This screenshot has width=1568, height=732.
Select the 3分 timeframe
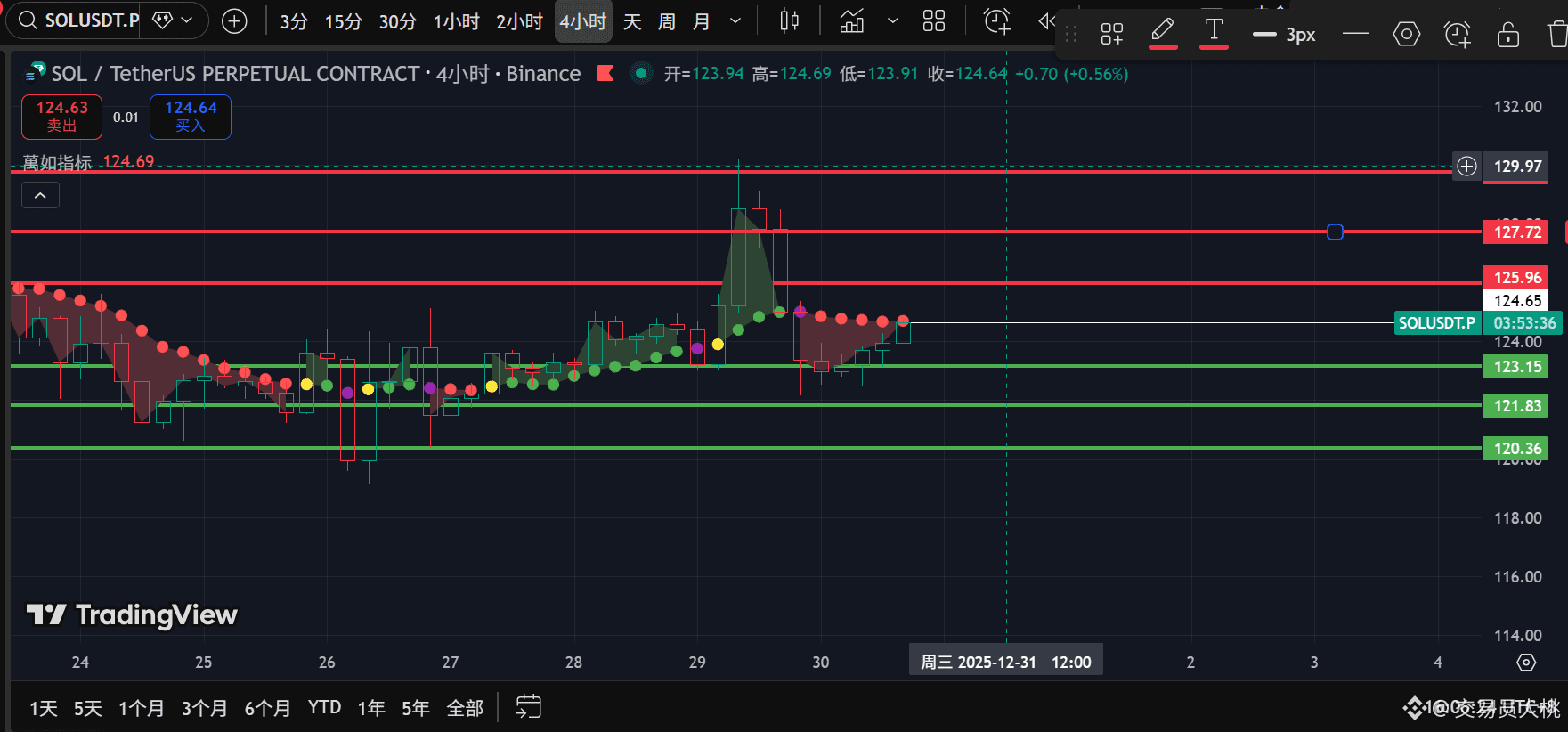[294, 21]
